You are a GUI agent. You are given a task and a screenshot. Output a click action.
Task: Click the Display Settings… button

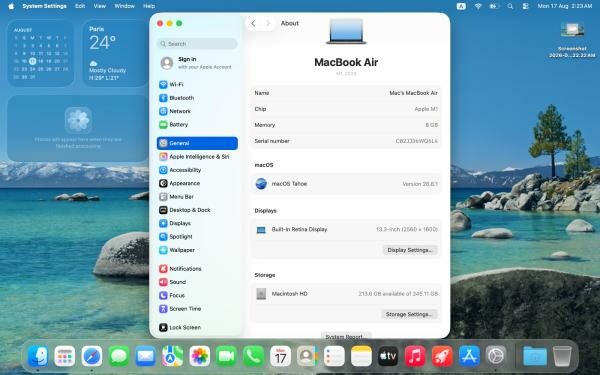click(x=410, y=250)
